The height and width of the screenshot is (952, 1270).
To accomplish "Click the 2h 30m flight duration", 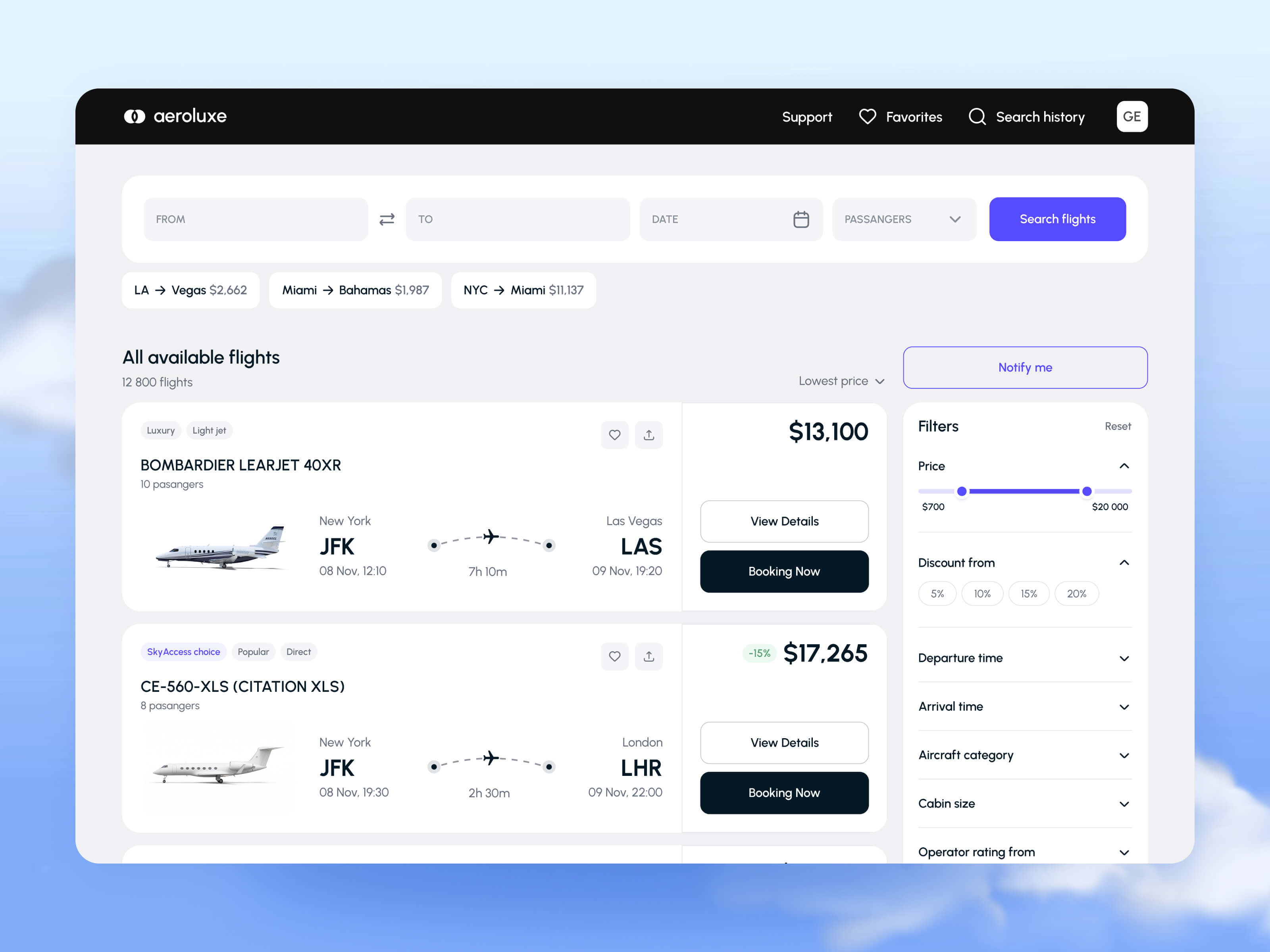I will pyautogui.click(x=489, y=794).
